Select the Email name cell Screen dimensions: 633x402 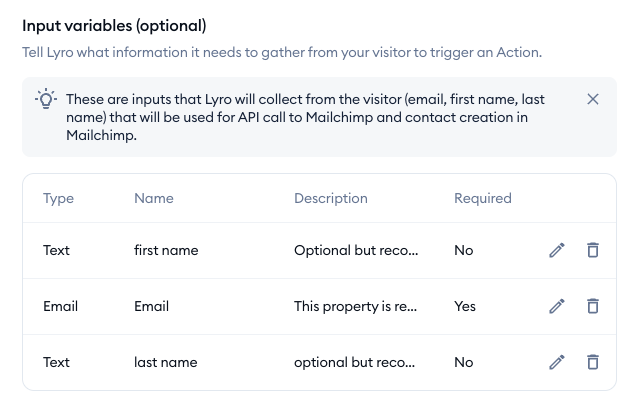(x=151, y=306)
